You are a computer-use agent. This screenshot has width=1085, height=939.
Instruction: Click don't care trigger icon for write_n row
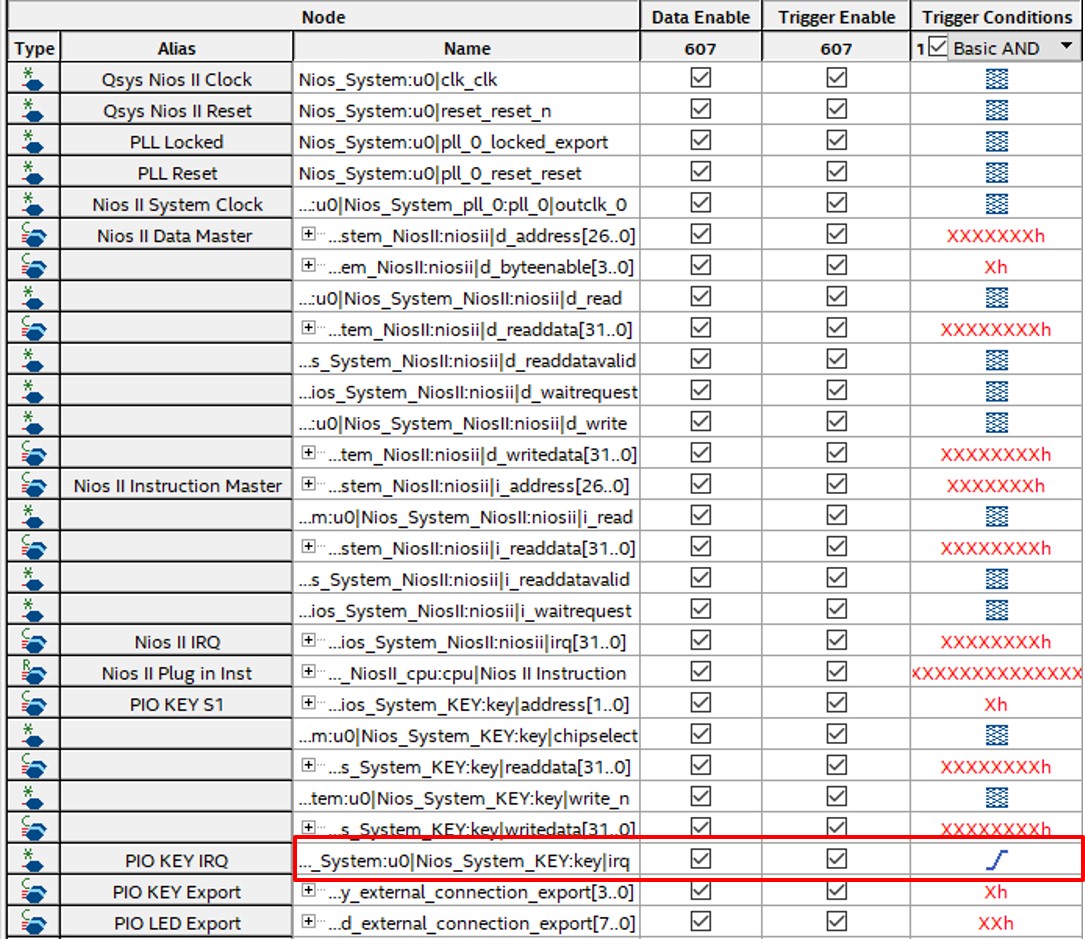(x=996, y=797)
